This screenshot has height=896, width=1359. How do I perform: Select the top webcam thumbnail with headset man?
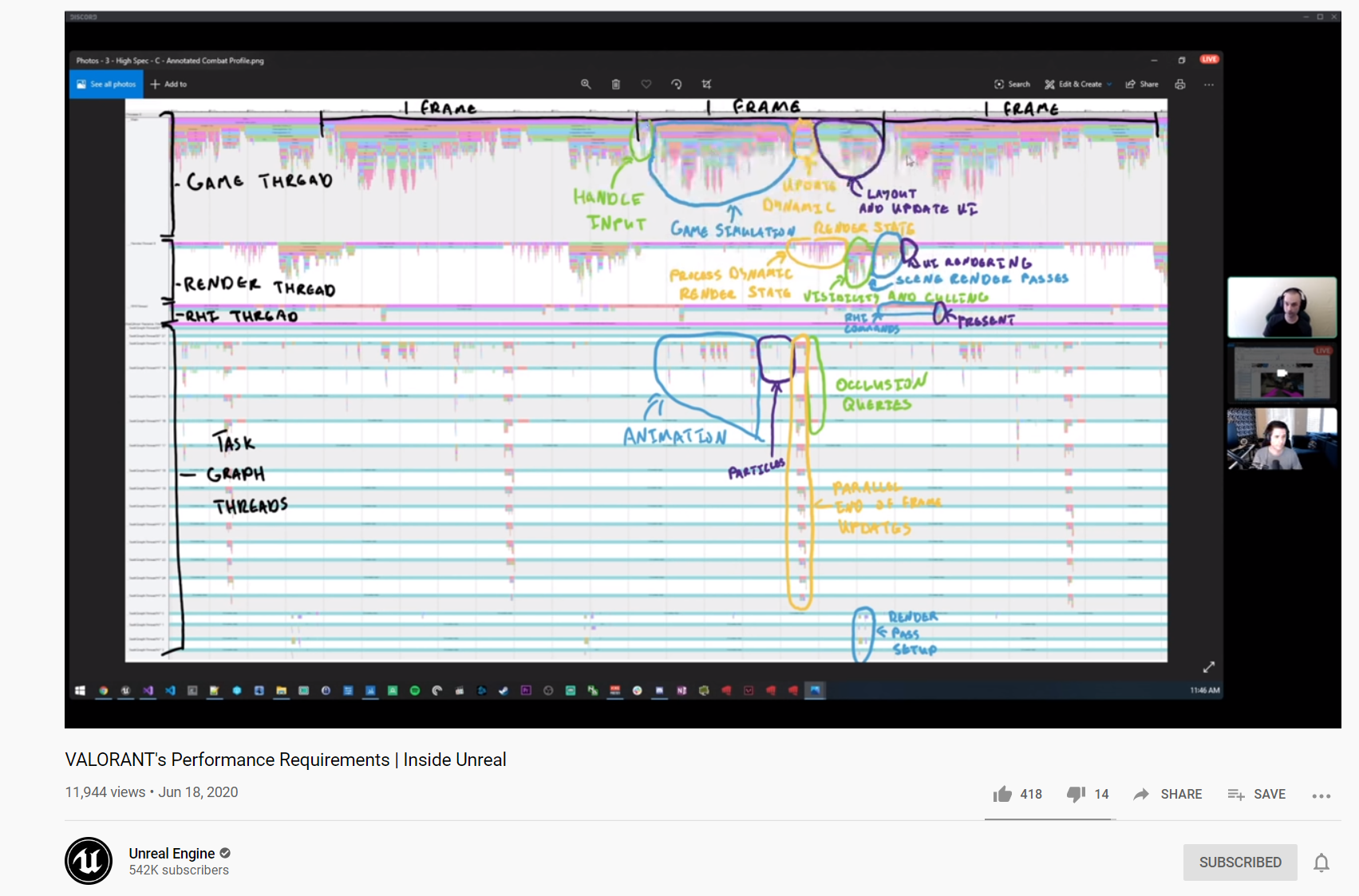pos(1282,307)
